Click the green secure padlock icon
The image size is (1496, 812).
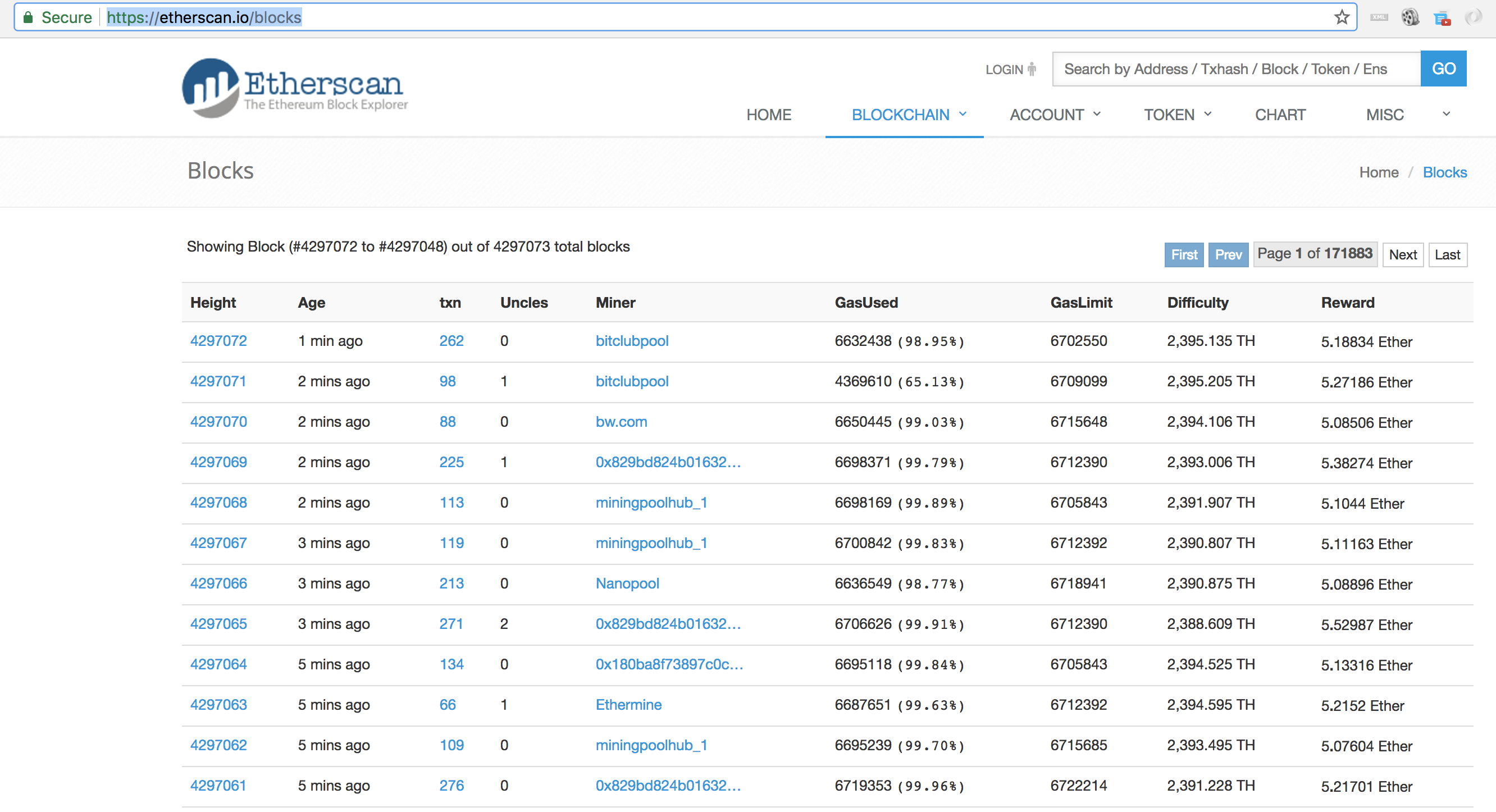pyautogui.click(x=28, y=17)
